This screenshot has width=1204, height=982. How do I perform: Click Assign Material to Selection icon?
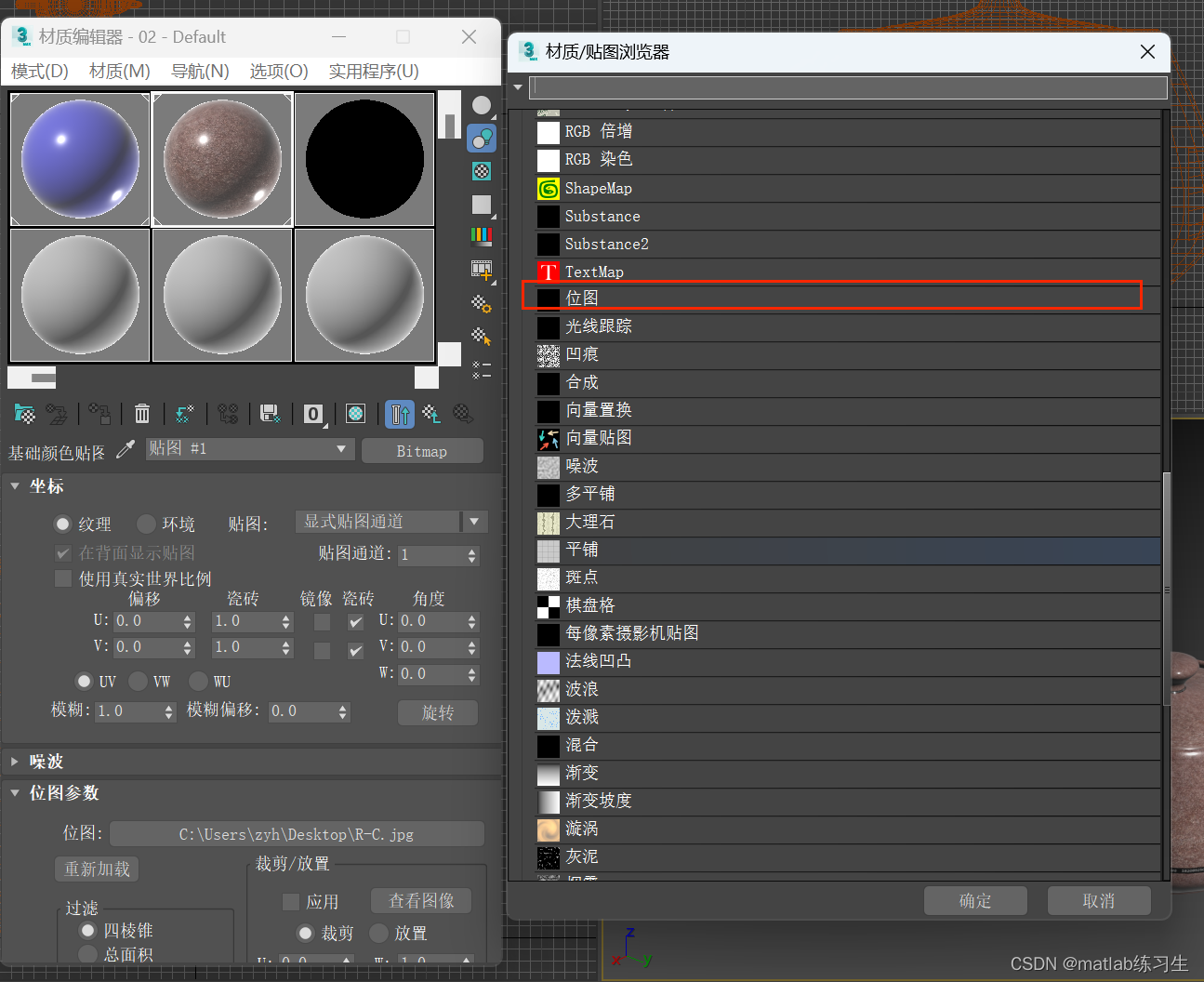[99, 414]
